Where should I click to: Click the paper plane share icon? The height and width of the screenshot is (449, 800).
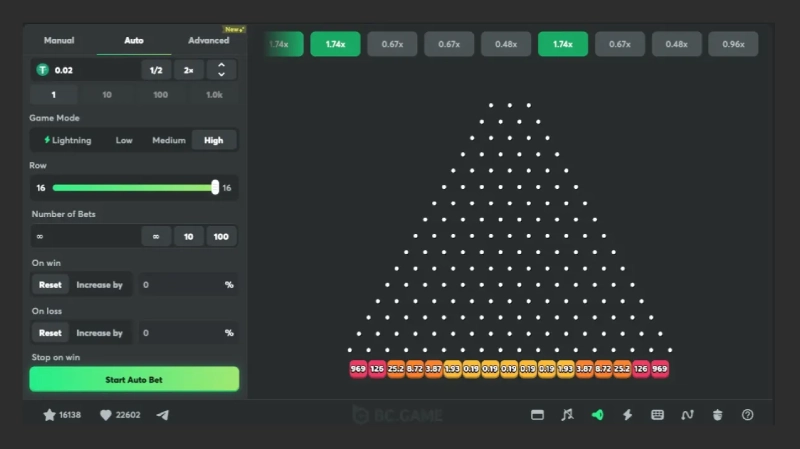pyautogui.click(x=163, y=415)
